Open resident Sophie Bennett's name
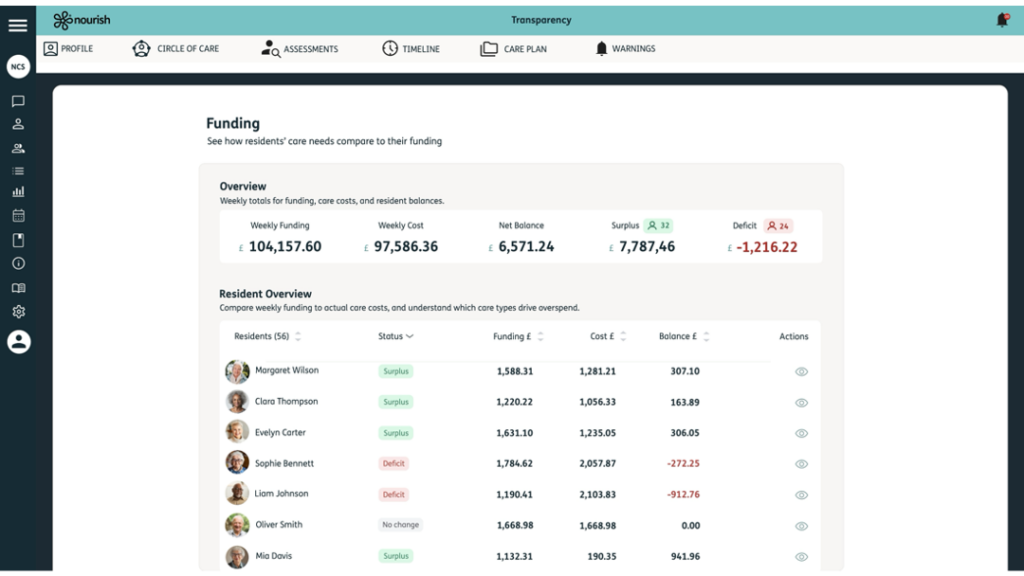This screenshot has width=1024, height=576. click(284, 463)
